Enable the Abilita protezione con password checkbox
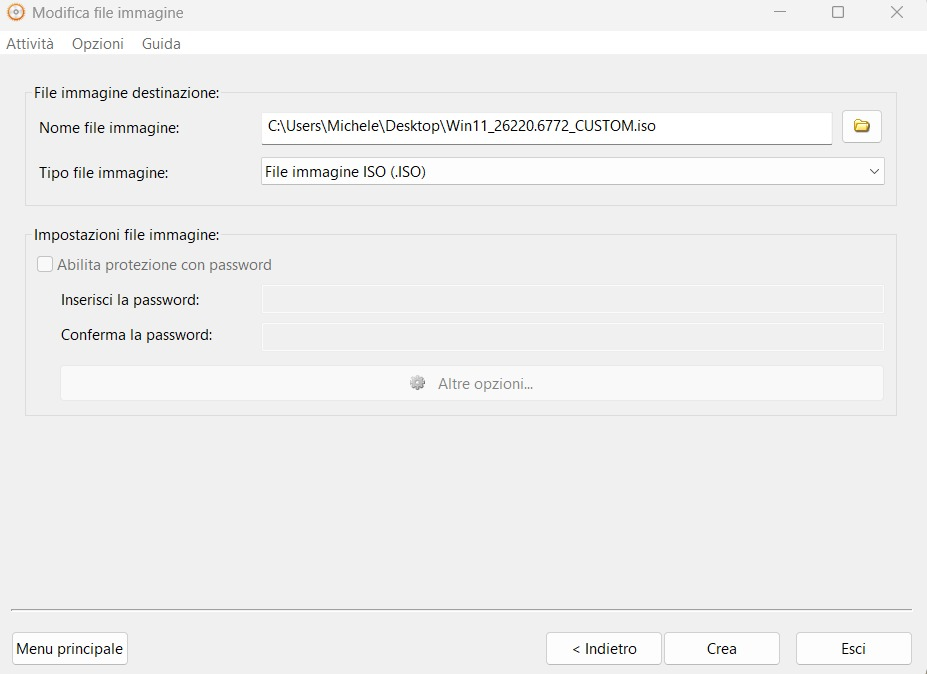The width and height of the screenshot is (927, 674). coord(45,265)
